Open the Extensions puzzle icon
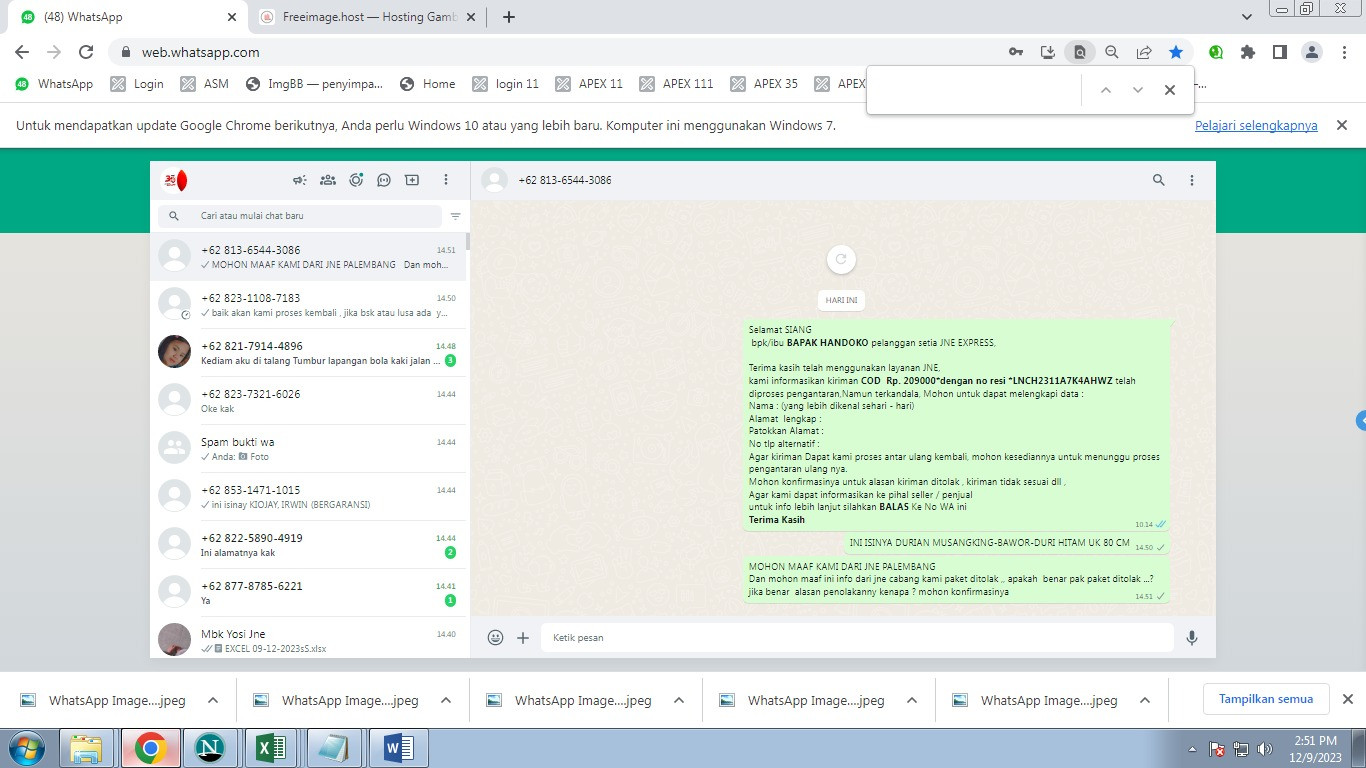Viewport: 1366px width, 768px height. point(1248,52)
